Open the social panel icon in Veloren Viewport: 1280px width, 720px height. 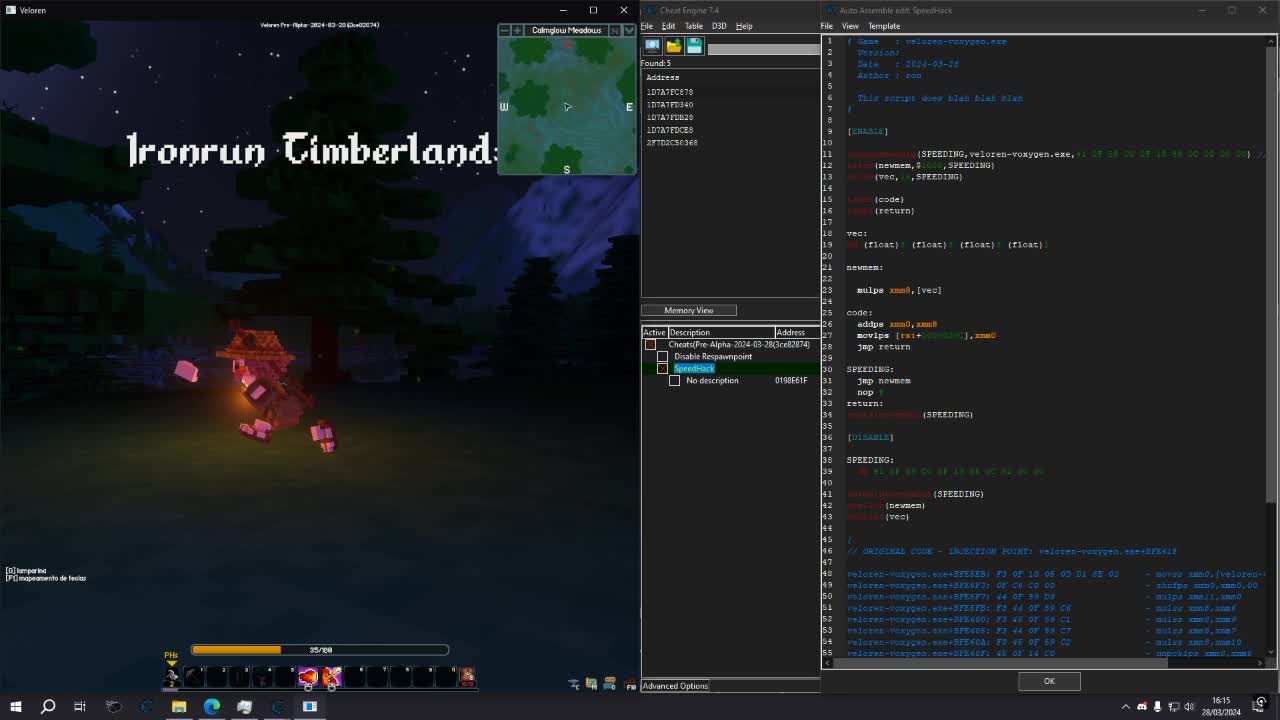(x=608, y=682)
